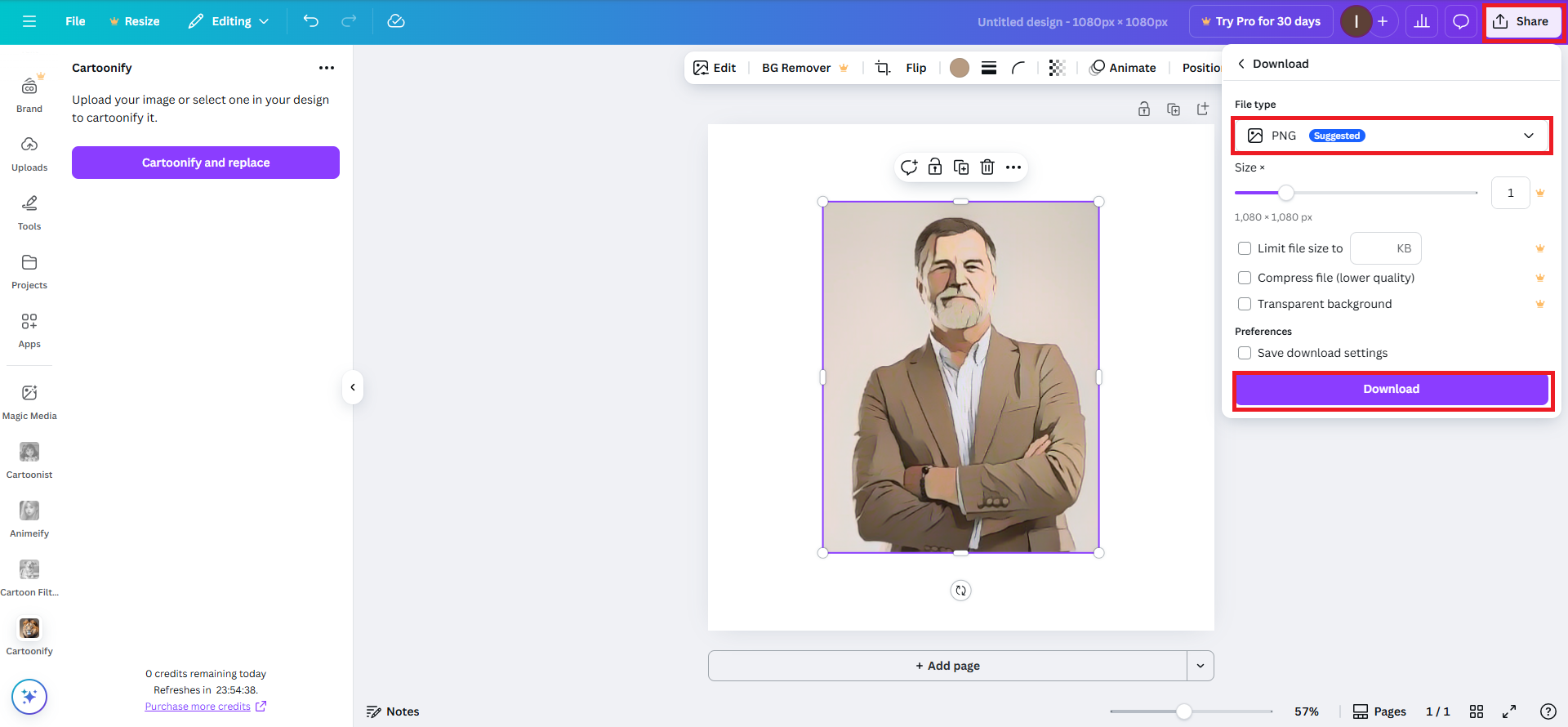1568x727 pixels.
Task: Open the Projects sidebar panel
Action: coord(29,271)
